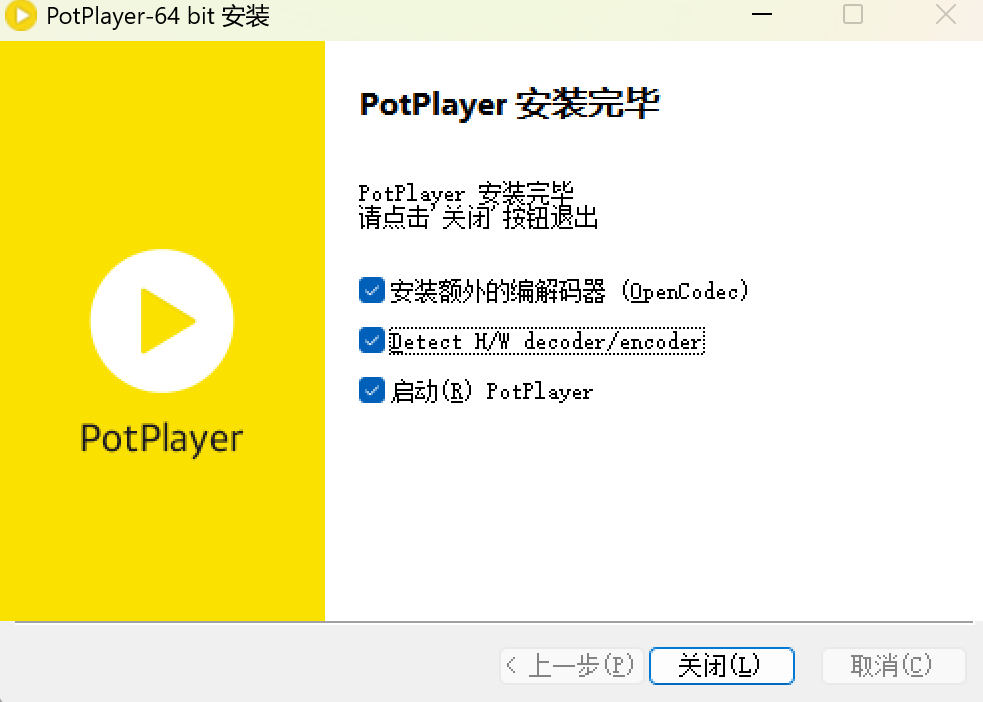Click the PotPlayer icon in the title bar
The width and height of the screenshot is (983, 702).
[19, 16]
